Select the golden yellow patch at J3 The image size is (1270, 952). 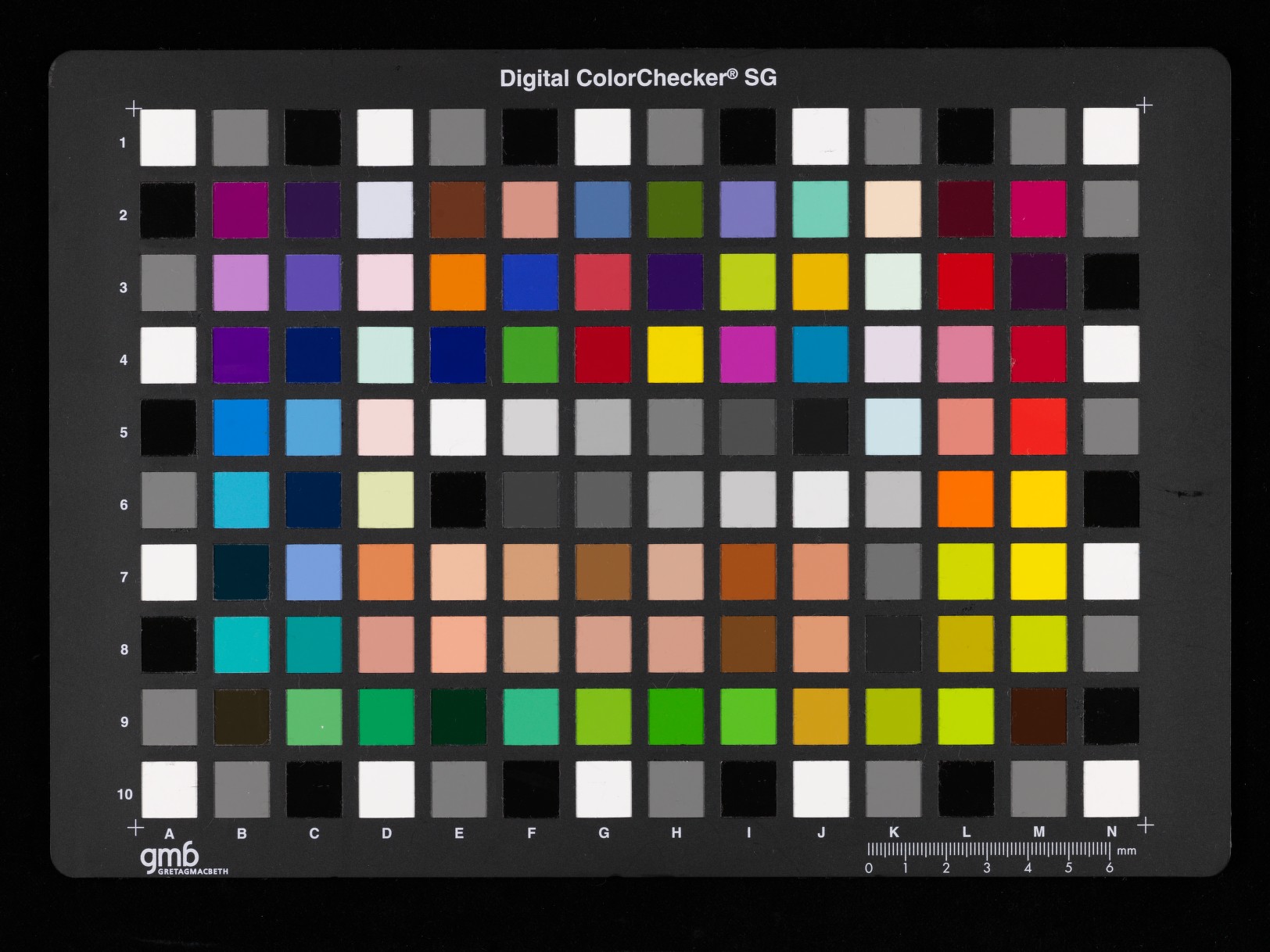(820, 281)
